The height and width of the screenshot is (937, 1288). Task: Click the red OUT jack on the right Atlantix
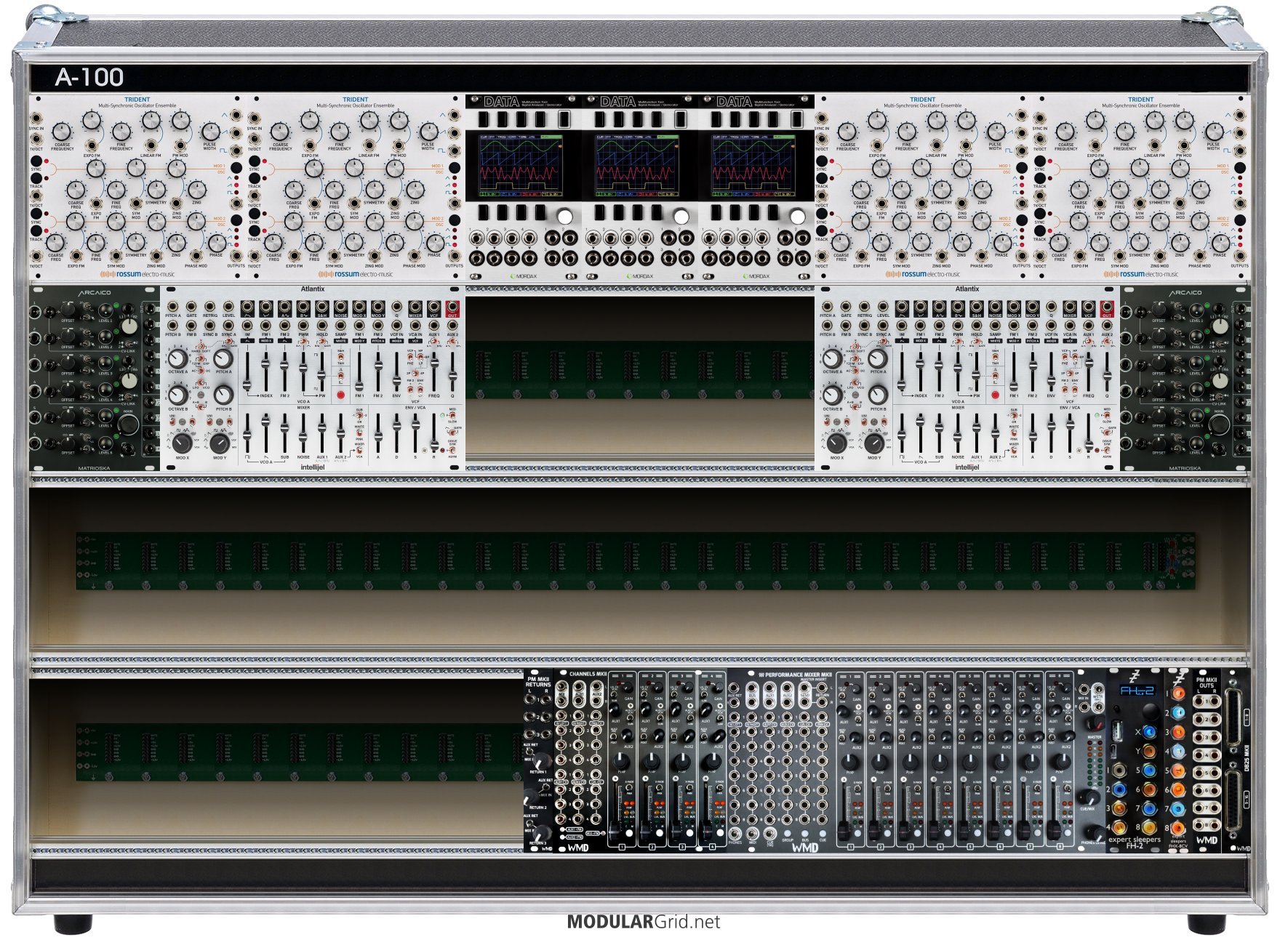click(1107, 308)
